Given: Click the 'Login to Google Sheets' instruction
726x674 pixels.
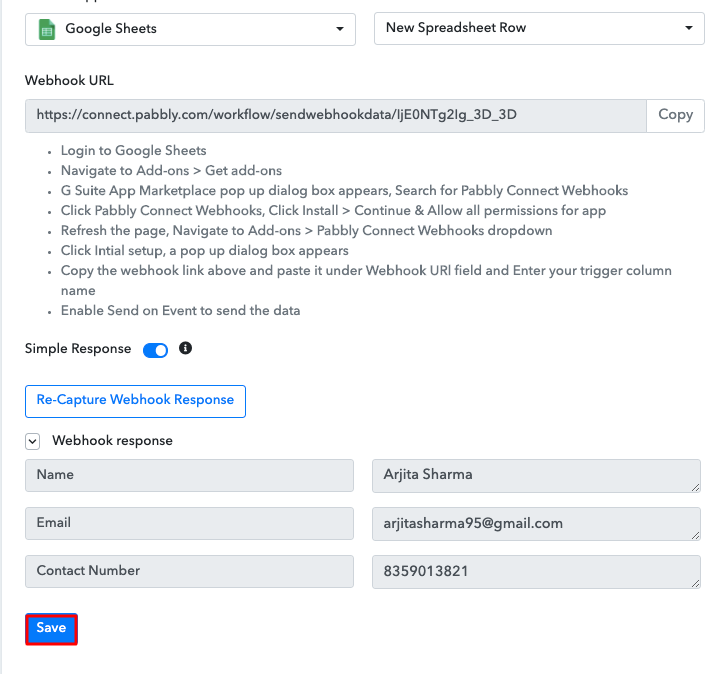Looking at the screenshot, I should tap(134, 150).
